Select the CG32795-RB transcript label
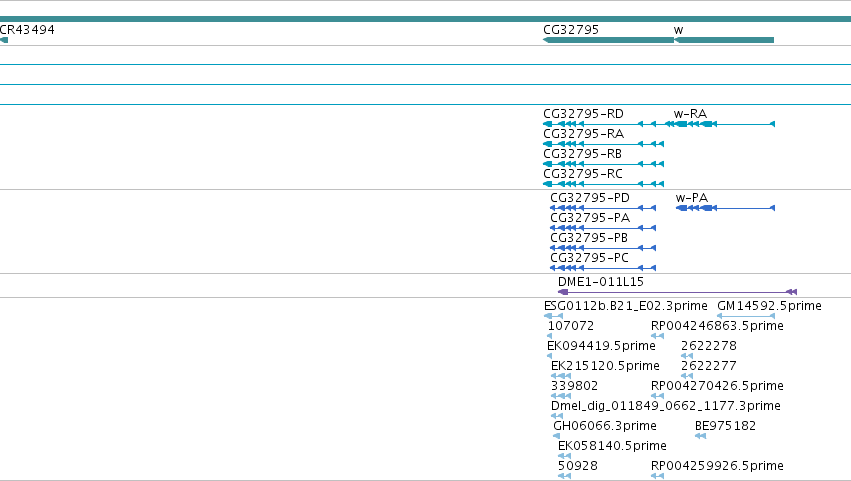Image resolution: width=851 pixels, height=481 pixels. coord(582,154)
